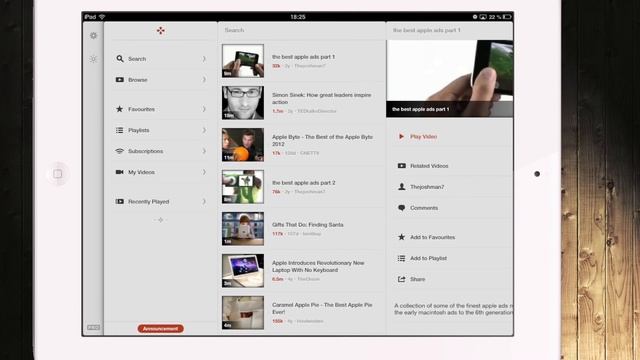640x360 pixels.
Task: Tap the Recently Played icon
Action: pos(119,201)
